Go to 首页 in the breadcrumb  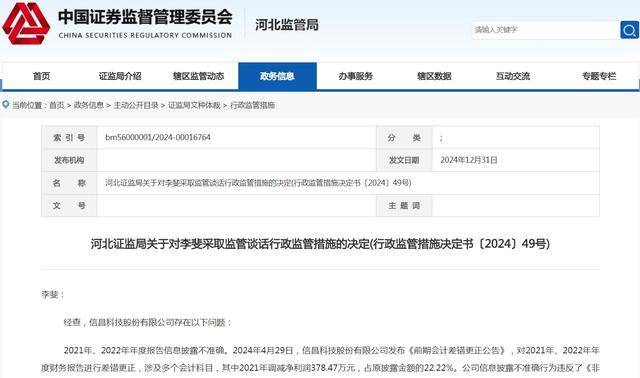coord(57,105)
